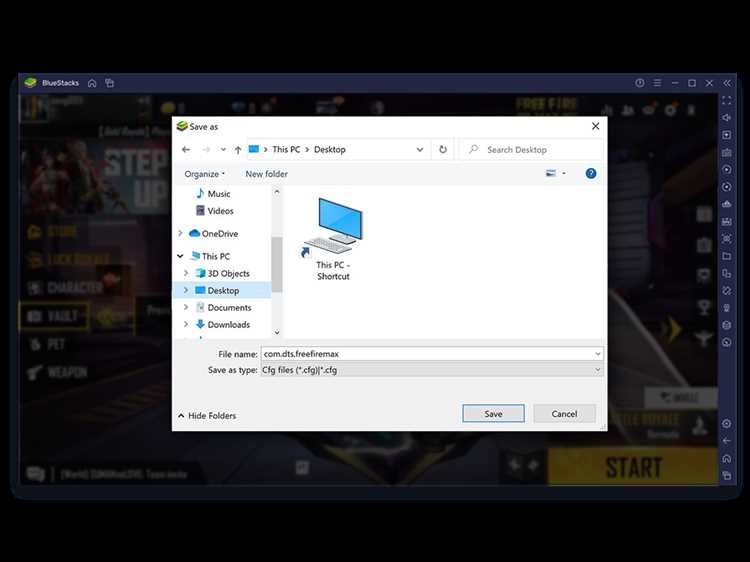Click the Android home icon in the sidebar

[727, 458]
